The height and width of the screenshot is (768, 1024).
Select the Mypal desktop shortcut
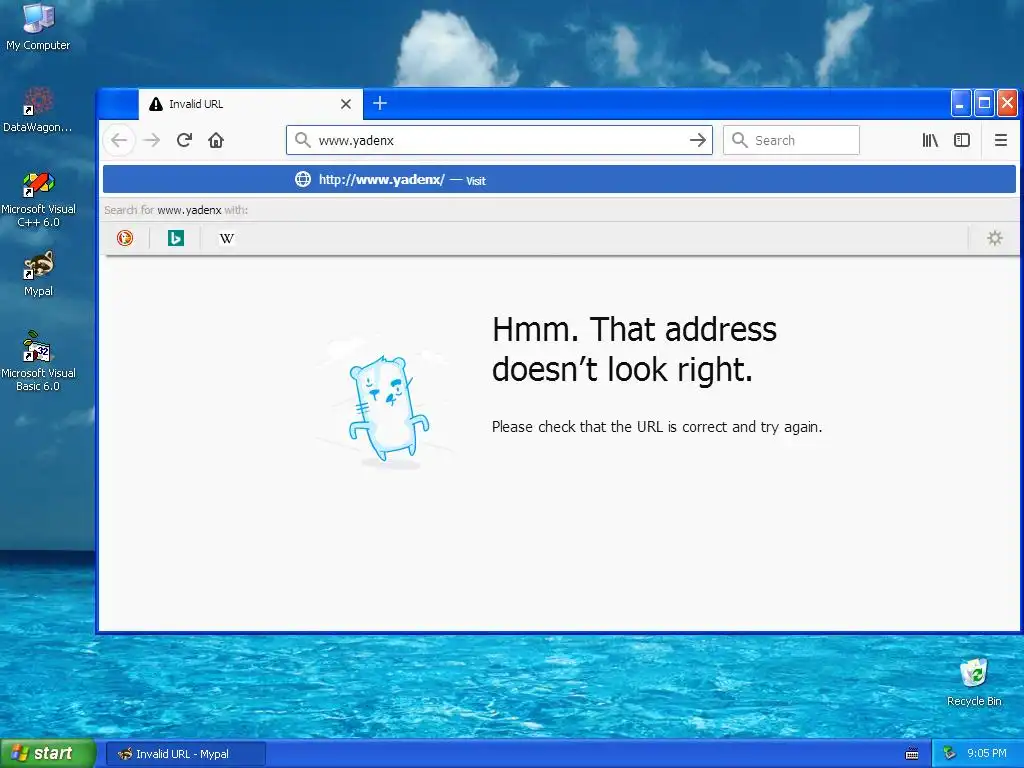(39, 274)
